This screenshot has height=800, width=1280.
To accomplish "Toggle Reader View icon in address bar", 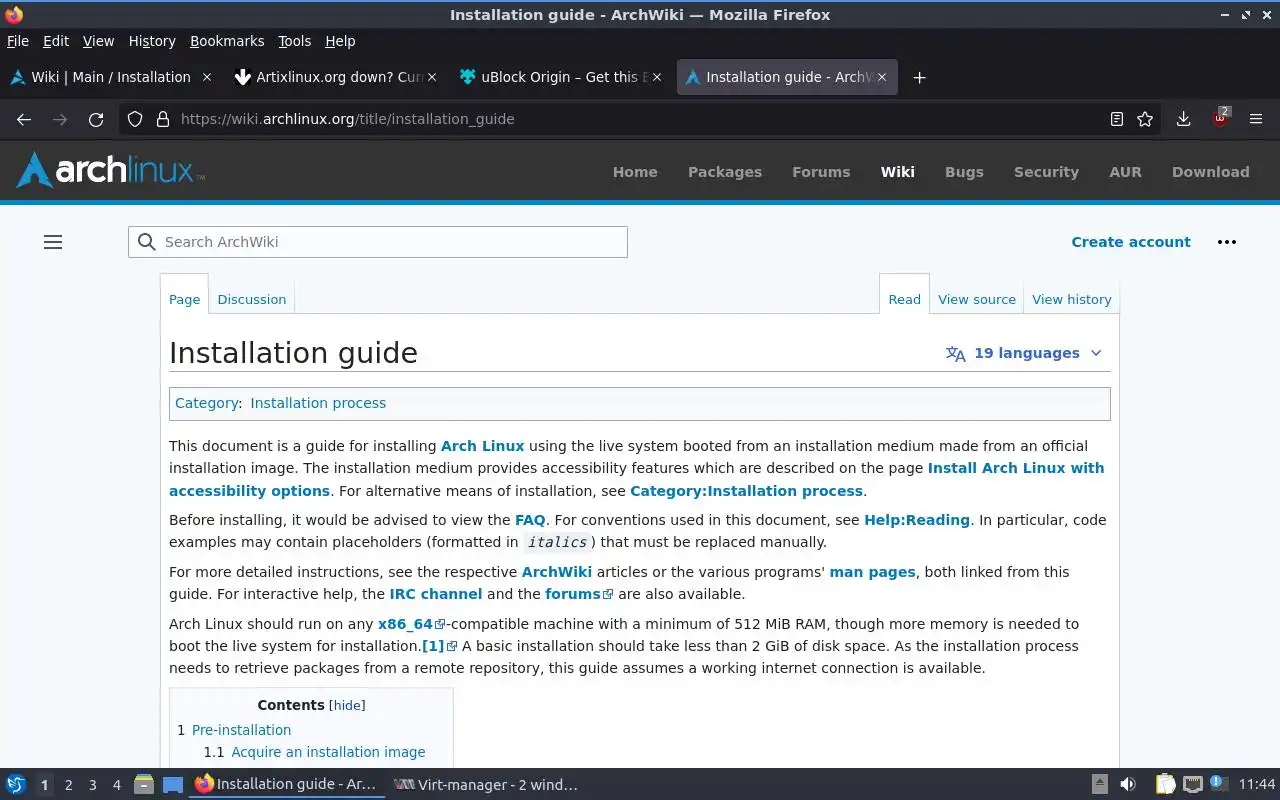I will [1117, 119].
